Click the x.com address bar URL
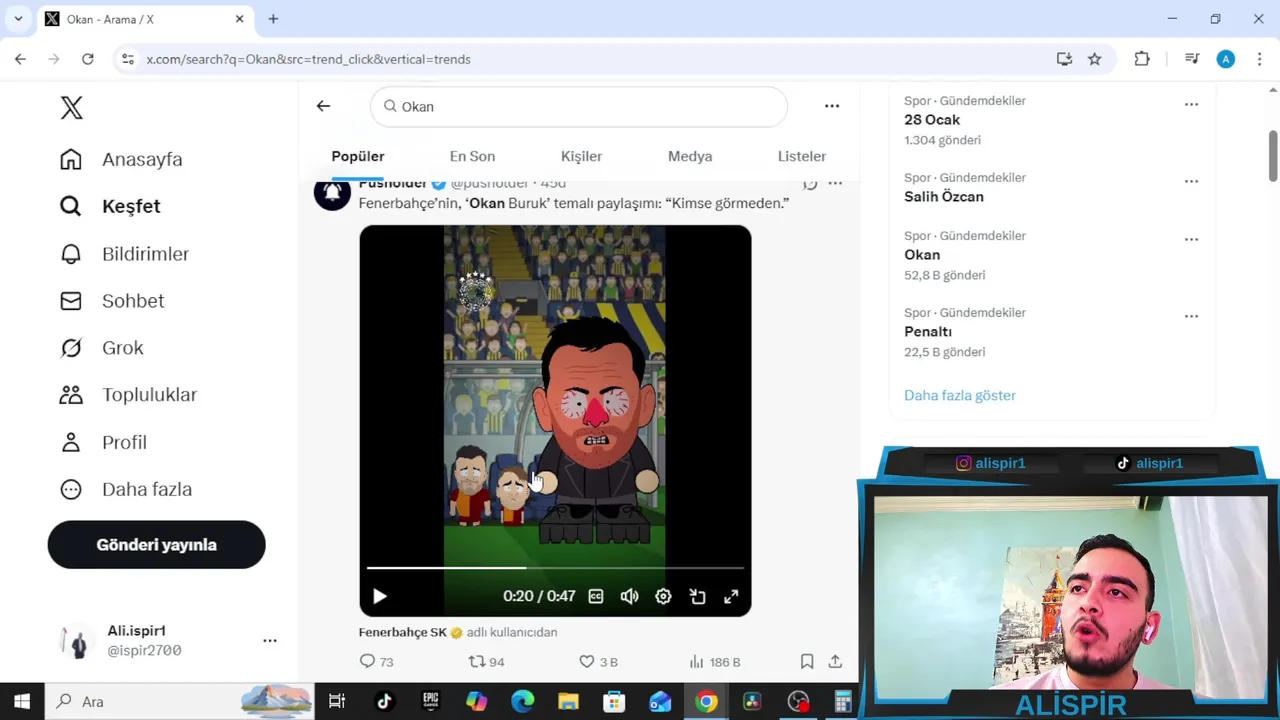The image size is (1280, 720). 308,59
